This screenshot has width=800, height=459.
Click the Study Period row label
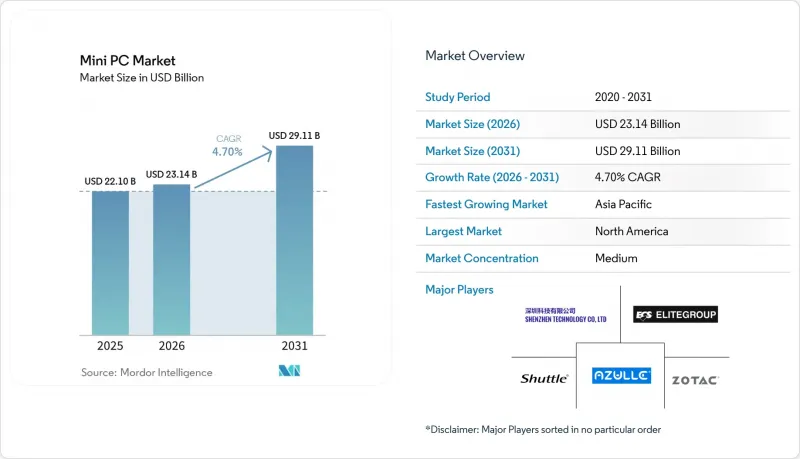coord(458,97)
